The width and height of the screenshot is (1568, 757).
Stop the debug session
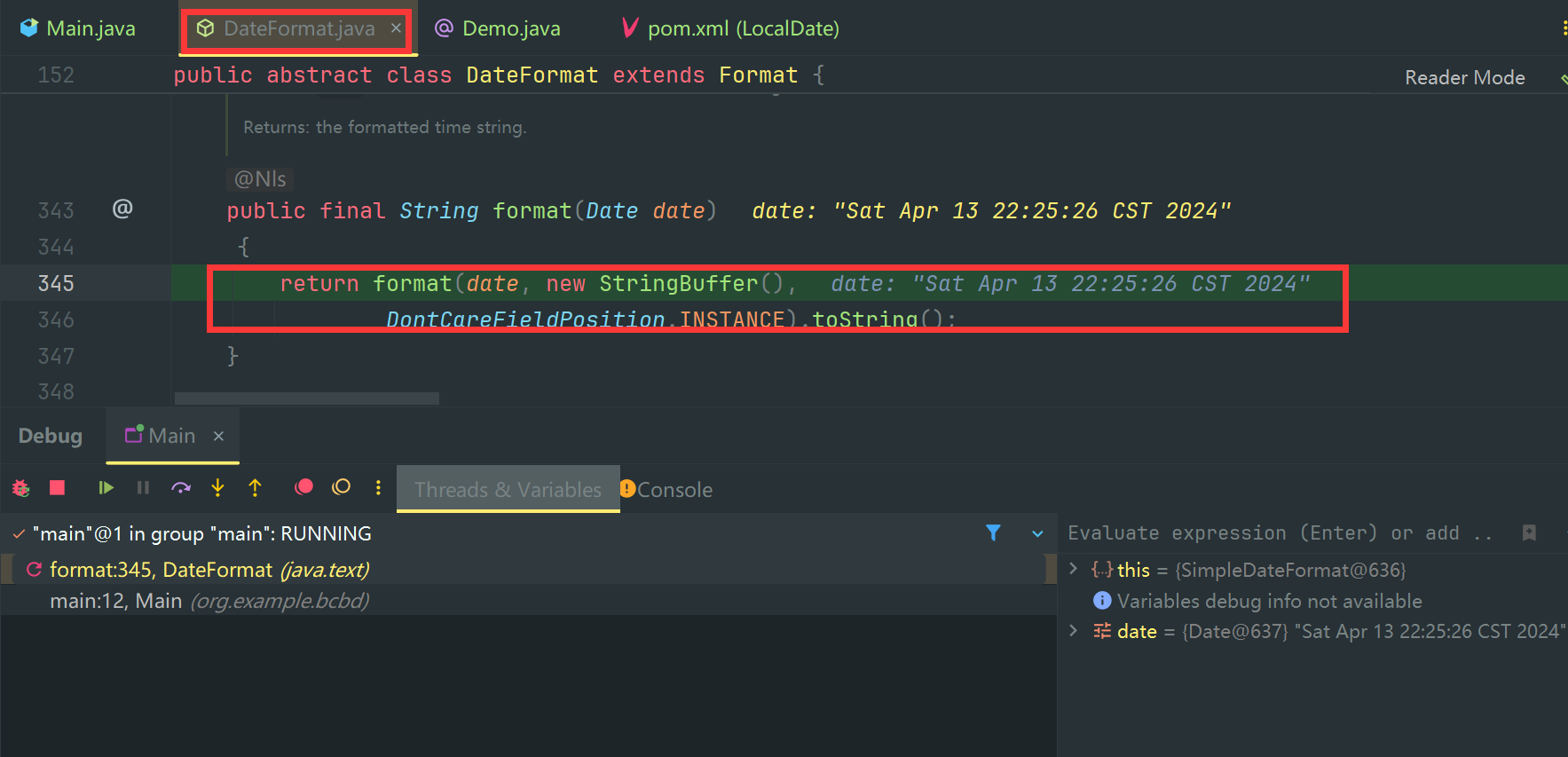(x=58, y=487)
